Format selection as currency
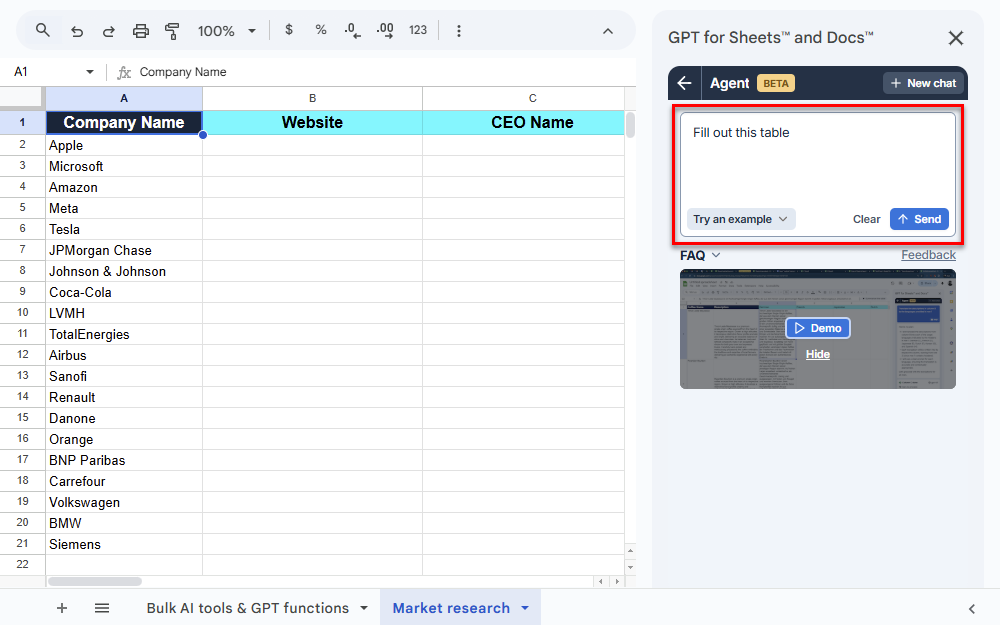Viewport: 1000px width, 625px height. click(289, 30)
